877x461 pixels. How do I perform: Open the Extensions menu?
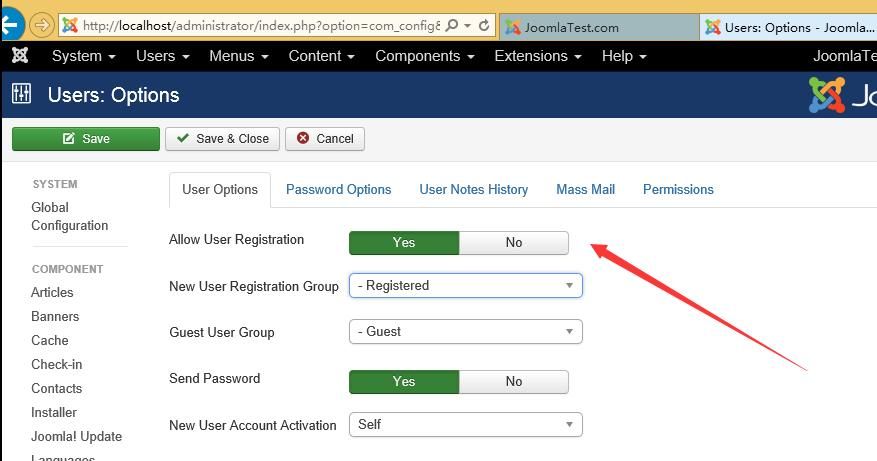[x=537, y=56]
